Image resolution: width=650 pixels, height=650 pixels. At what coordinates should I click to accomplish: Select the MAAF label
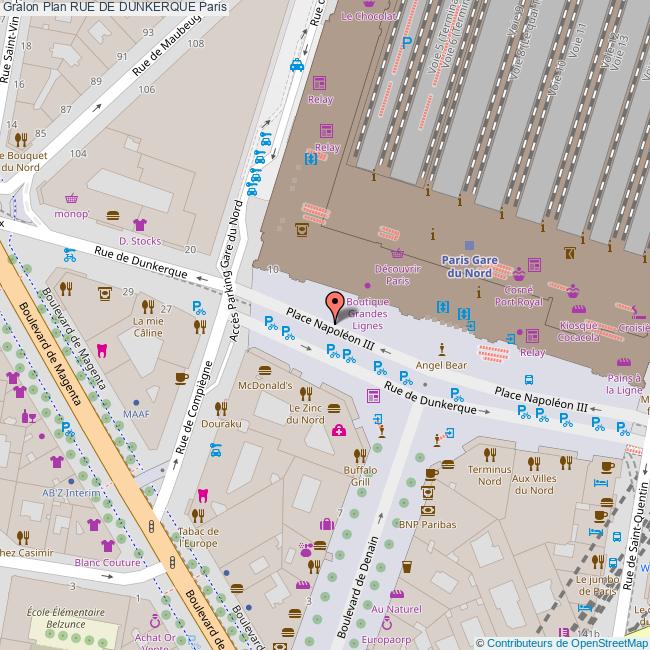point(136,414)
